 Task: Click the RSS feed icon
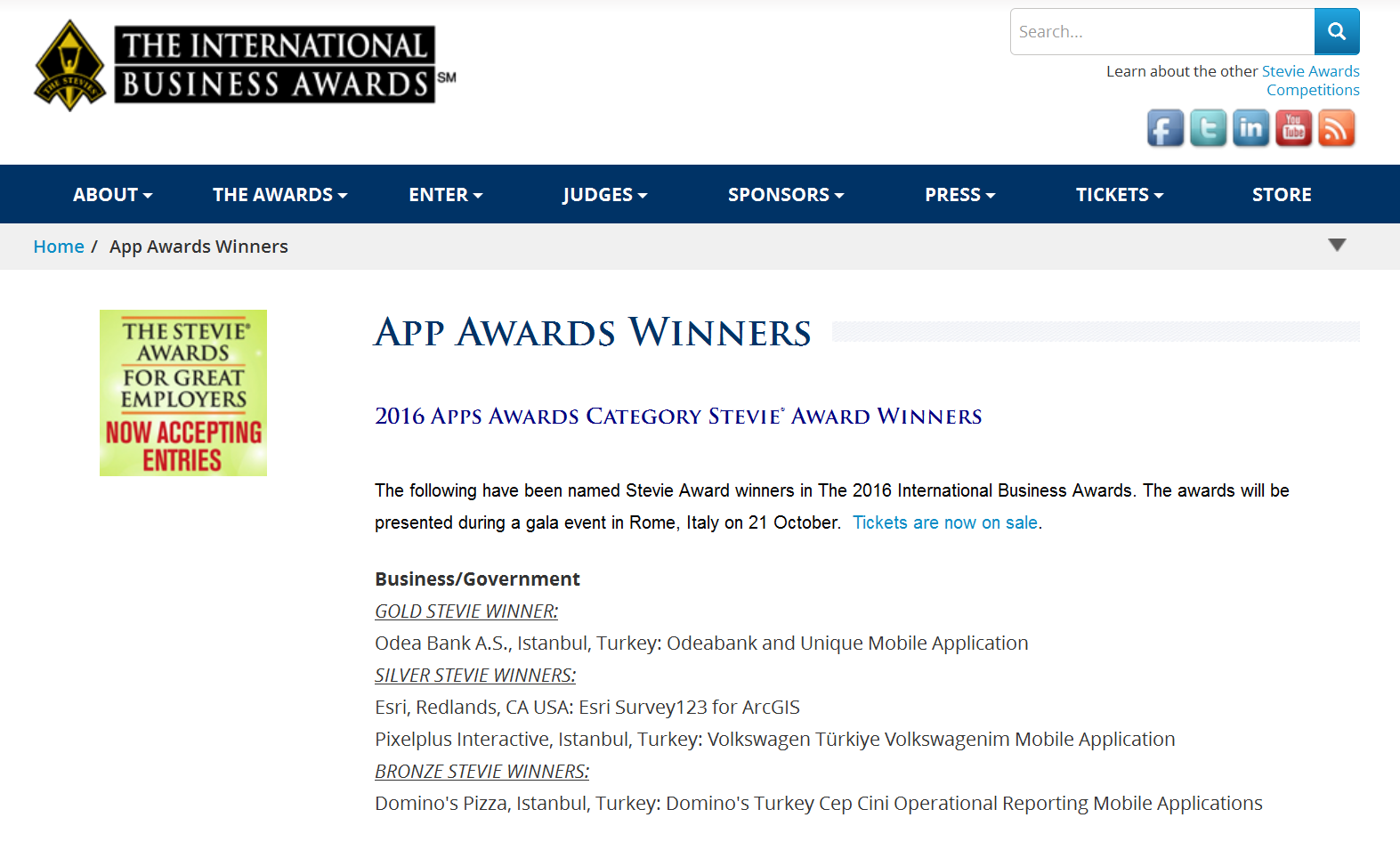coord(1336,128)
